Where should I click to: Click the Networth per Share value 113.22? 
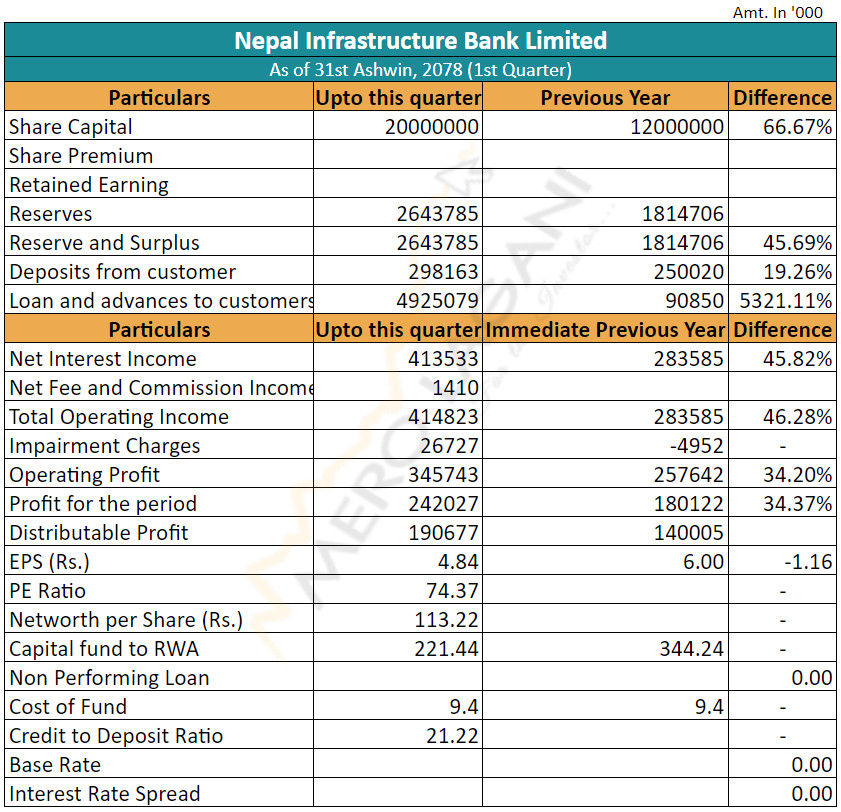pyautogui.click(x=446, y=620)
